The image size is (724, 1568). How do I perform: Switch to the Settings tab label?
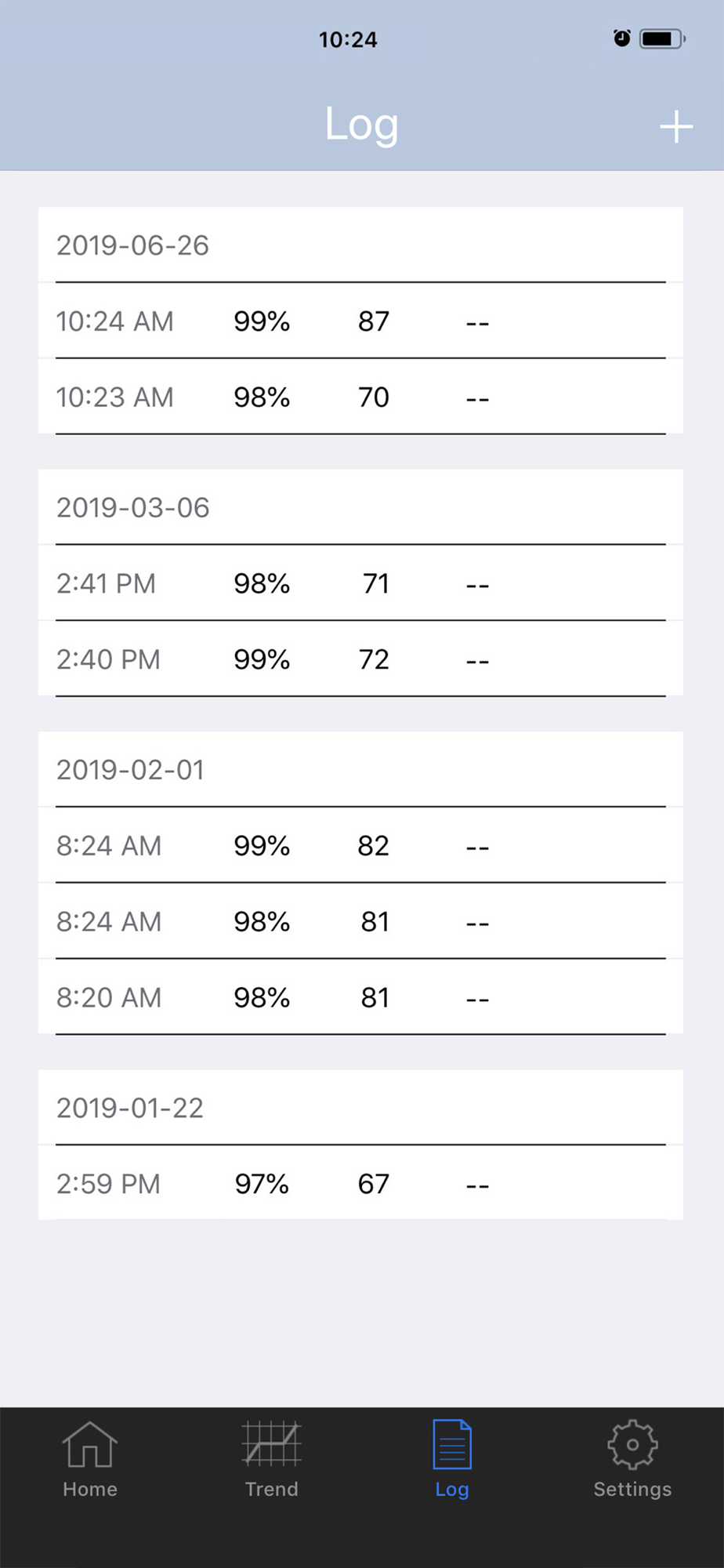pos(632,1490)
